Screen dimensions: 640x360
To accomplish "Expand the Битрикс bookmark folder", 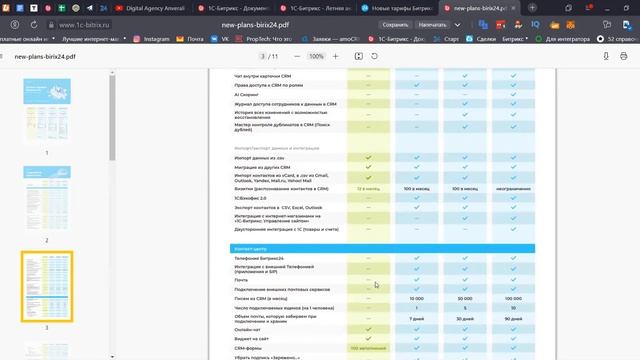I will [x=515, y=39].
